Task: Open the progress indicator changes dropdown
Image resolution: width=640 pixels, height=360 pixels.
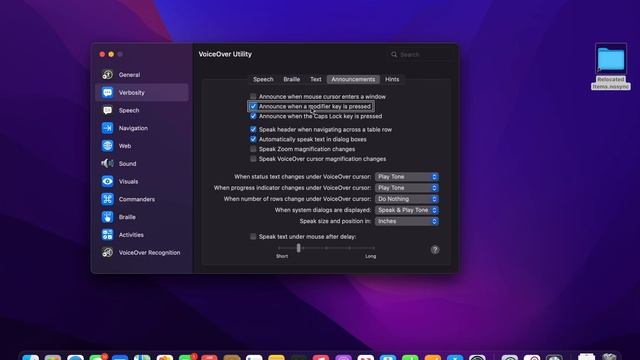Action: tap(407, 188)
